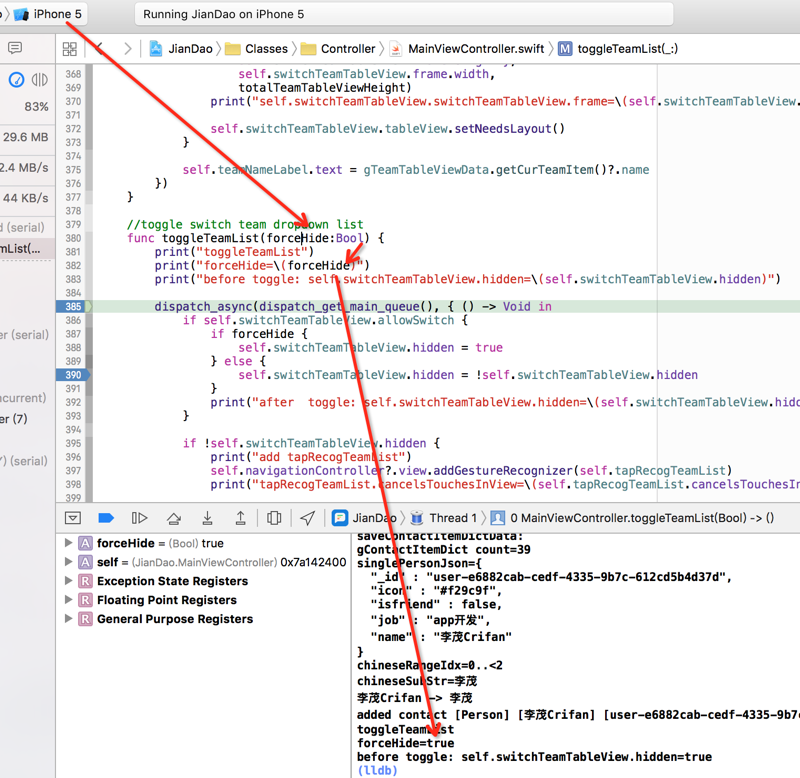The width and height of the screenshot is (800, 778).
Task: Open Debug View Hierarchy
Action: click(x=274, y=518)
